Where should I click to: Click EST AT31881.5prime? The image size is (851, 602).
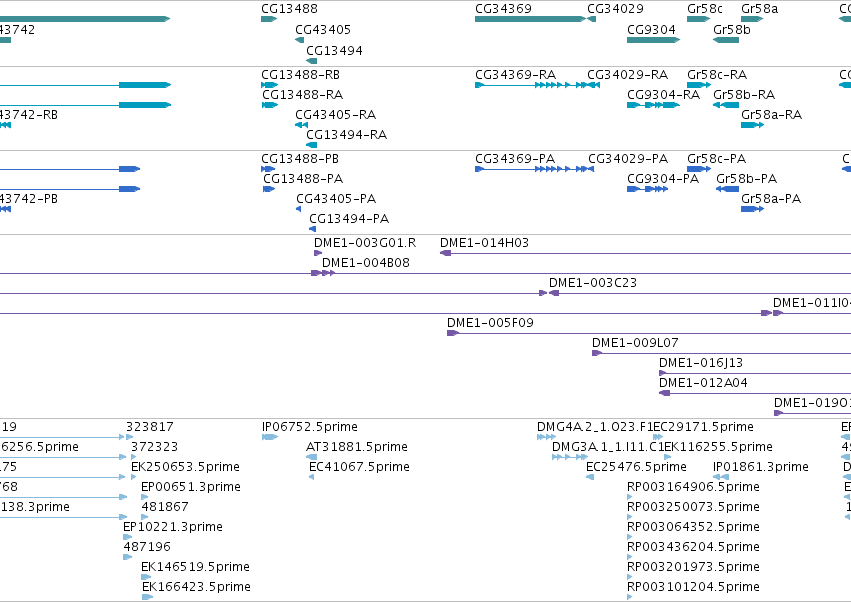click(x=357, y=447)
